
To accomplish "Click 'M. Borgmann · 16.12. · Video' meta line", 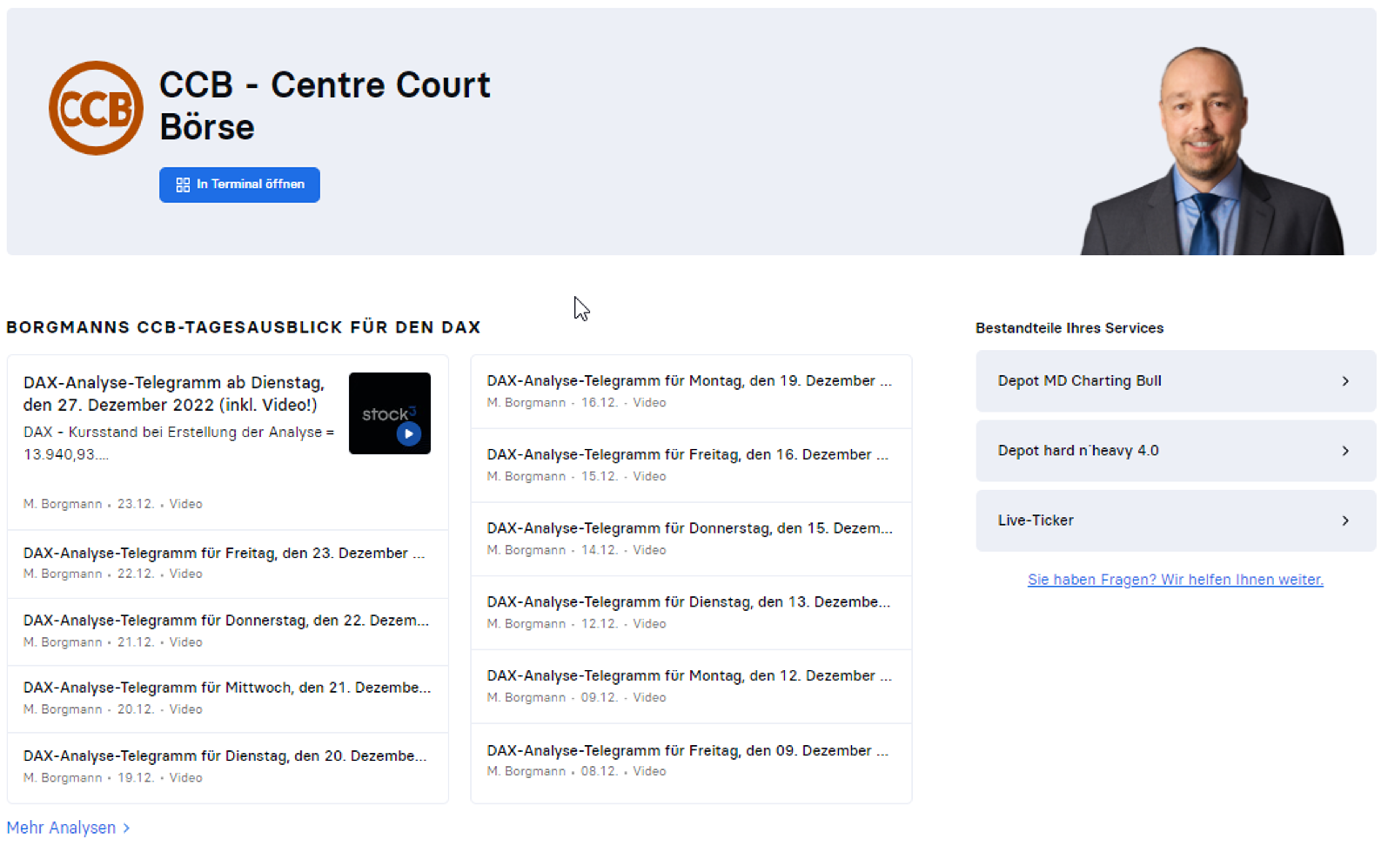I will pos(576,403).
